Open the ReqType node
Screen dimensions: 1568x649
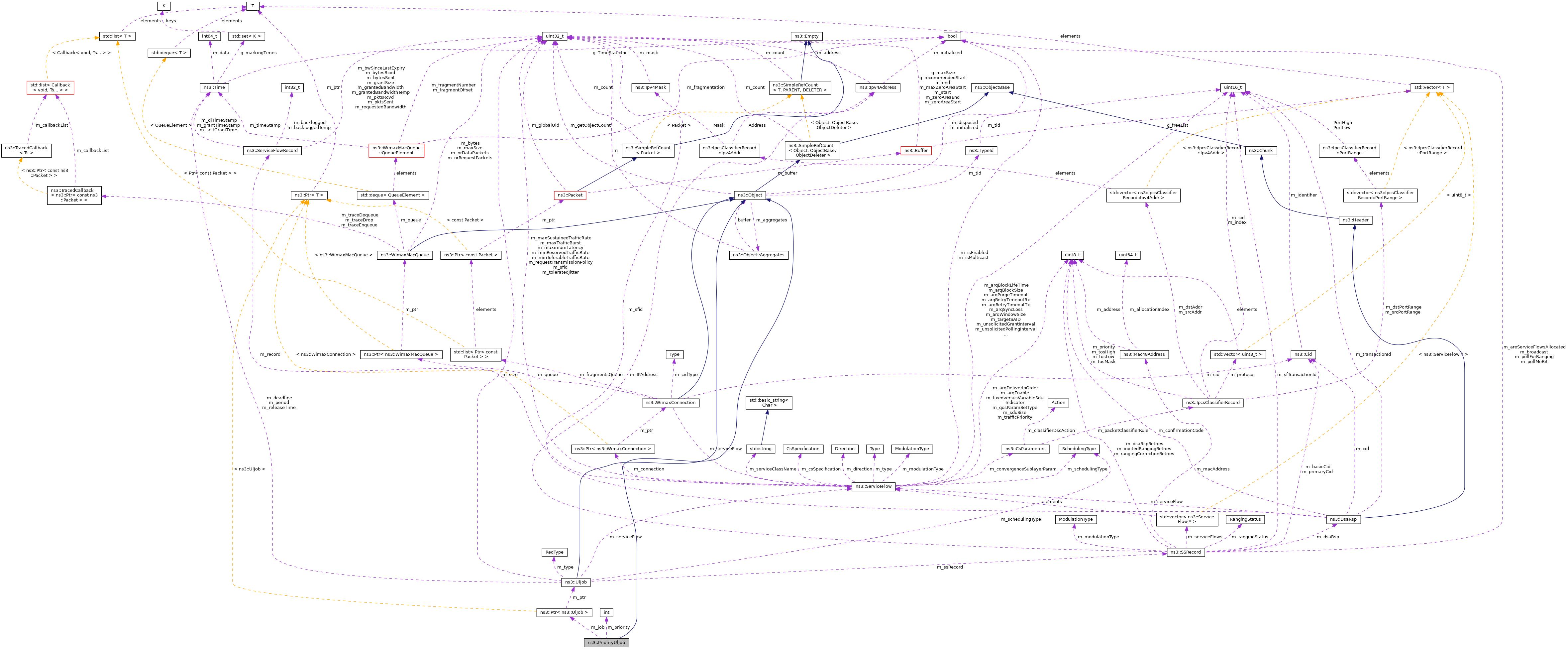(x=555, y=552)
